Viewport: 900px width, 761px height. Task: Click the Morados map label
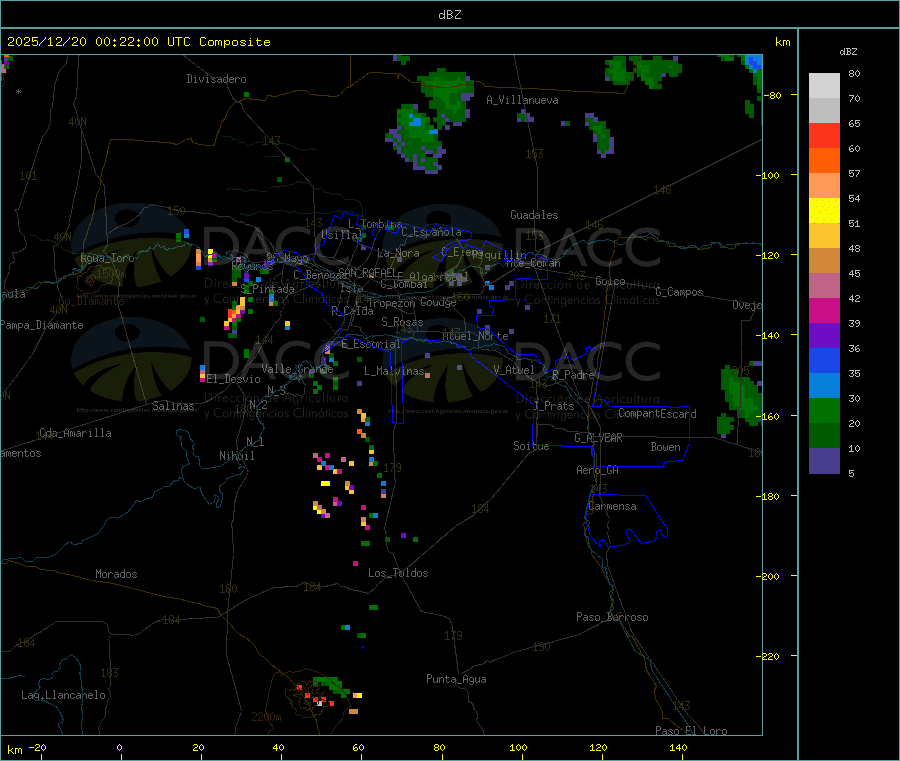point(116,574)
